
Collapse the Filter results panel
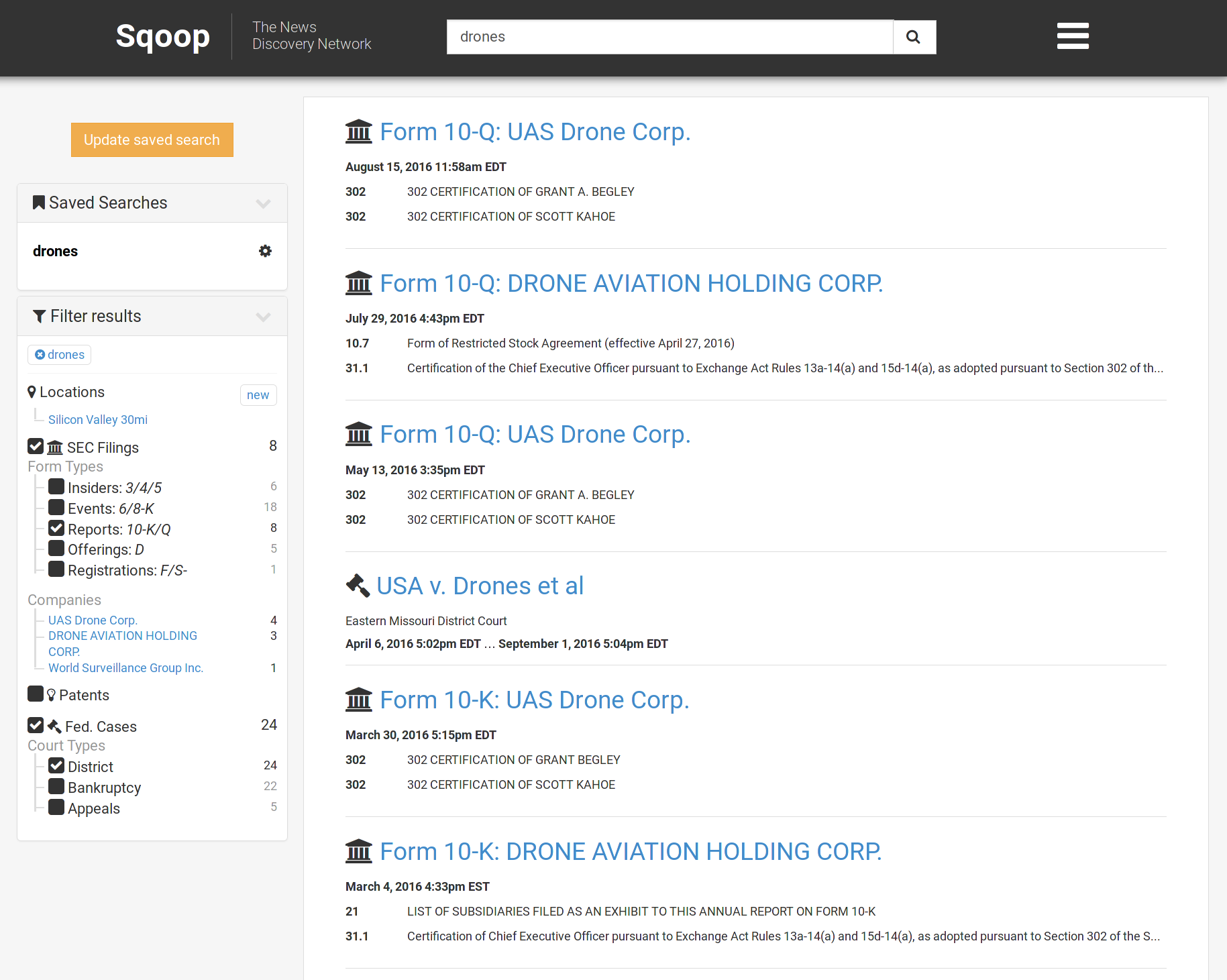pyautogui.click(x=263, y=317)
